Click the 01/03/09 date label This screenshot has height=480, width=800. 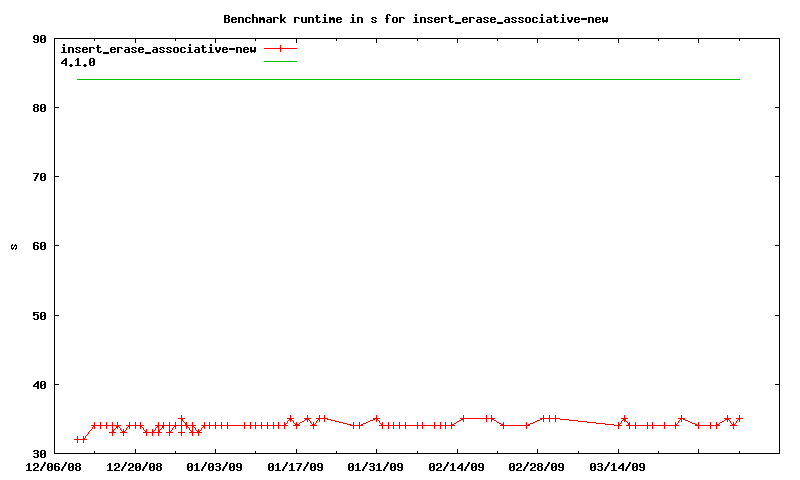pos(215,466)
